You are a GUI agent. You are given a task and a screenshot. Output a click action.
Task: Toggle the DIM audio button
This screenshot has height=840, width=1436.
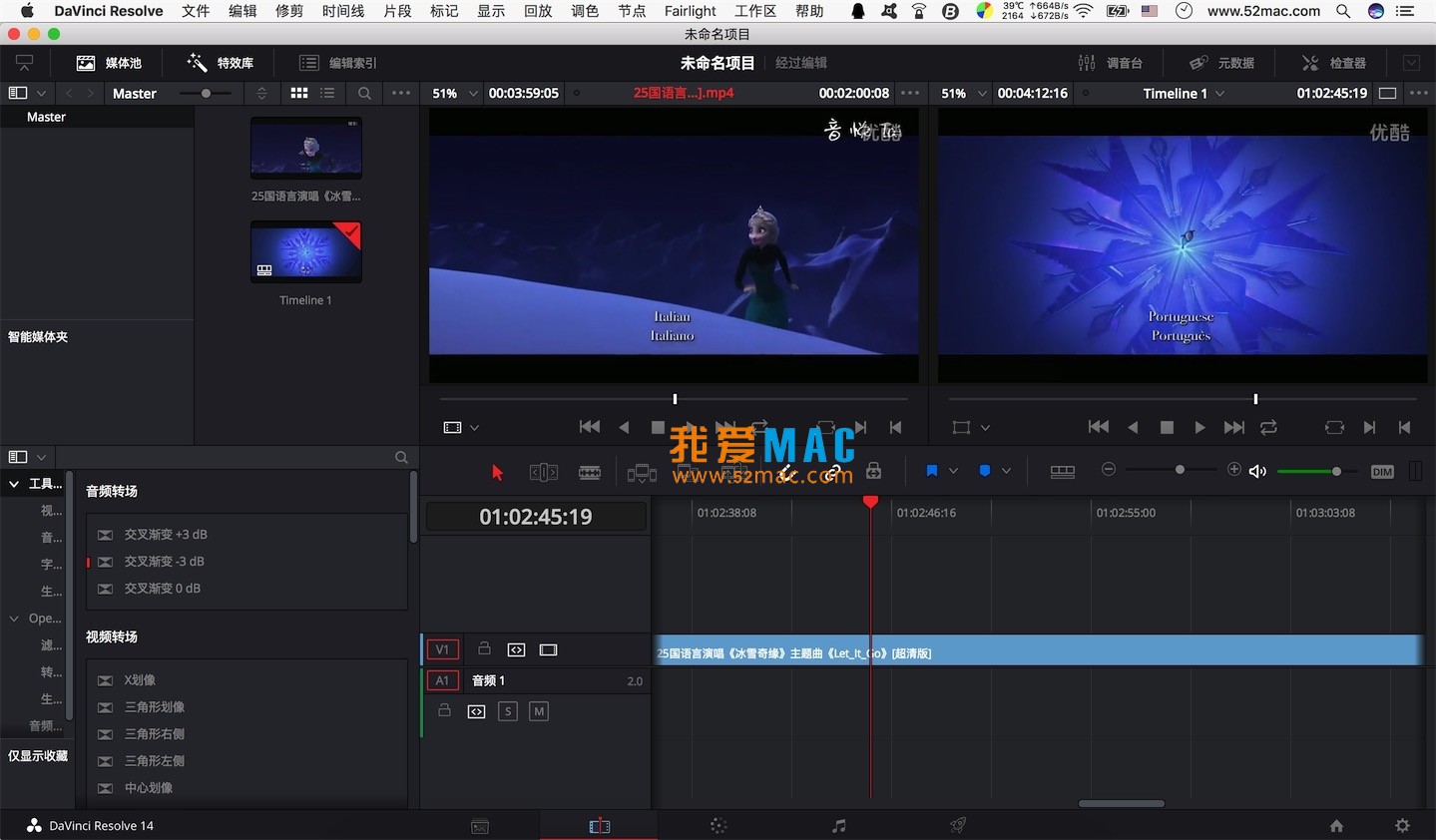pyautogui.click(x=1382, y=472)
